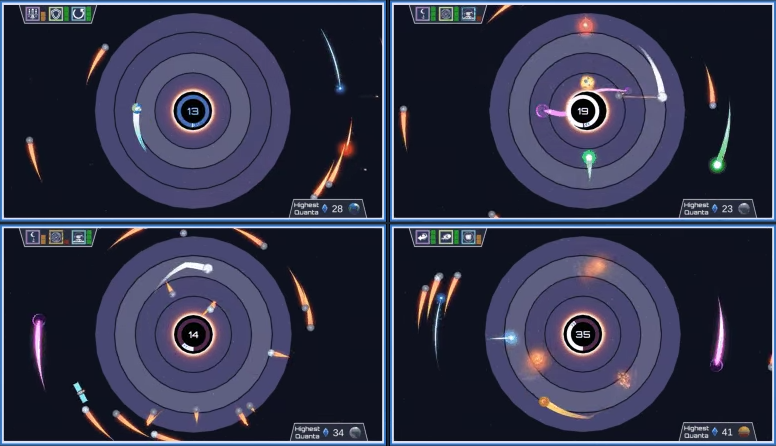The height and width of the screenshot is (446, 776).
Task: Click the red glowing orb in top-left panel
Action: (x=347, y=149)
